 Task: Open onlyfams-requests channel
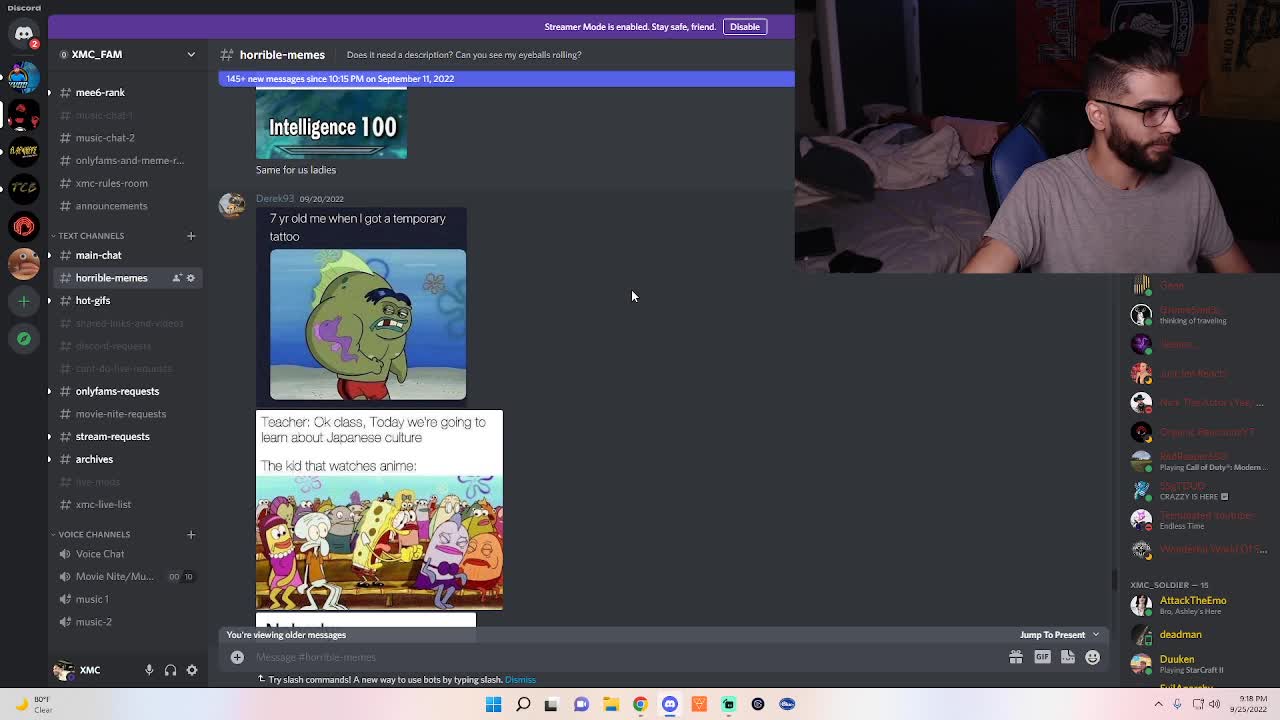coord(128,391)
